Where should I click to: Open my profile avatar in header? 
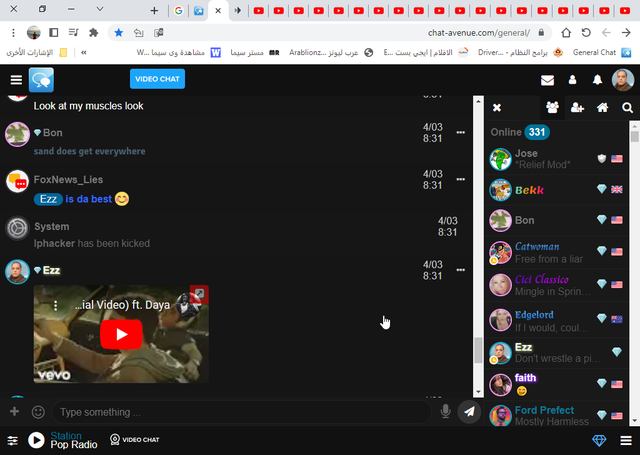pos(622,80)
